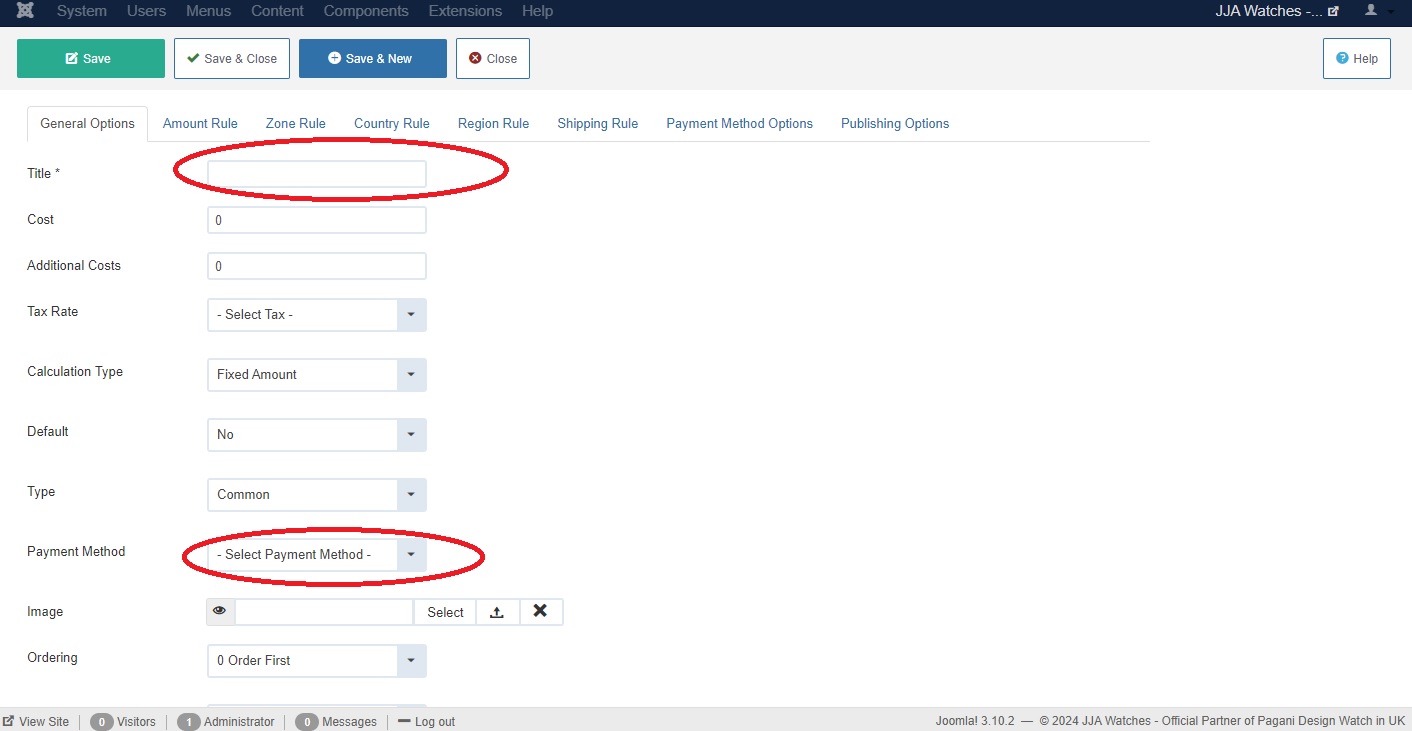Expand the Payment Method dropdown
The image size is (1412, 731).
(316, 555)
